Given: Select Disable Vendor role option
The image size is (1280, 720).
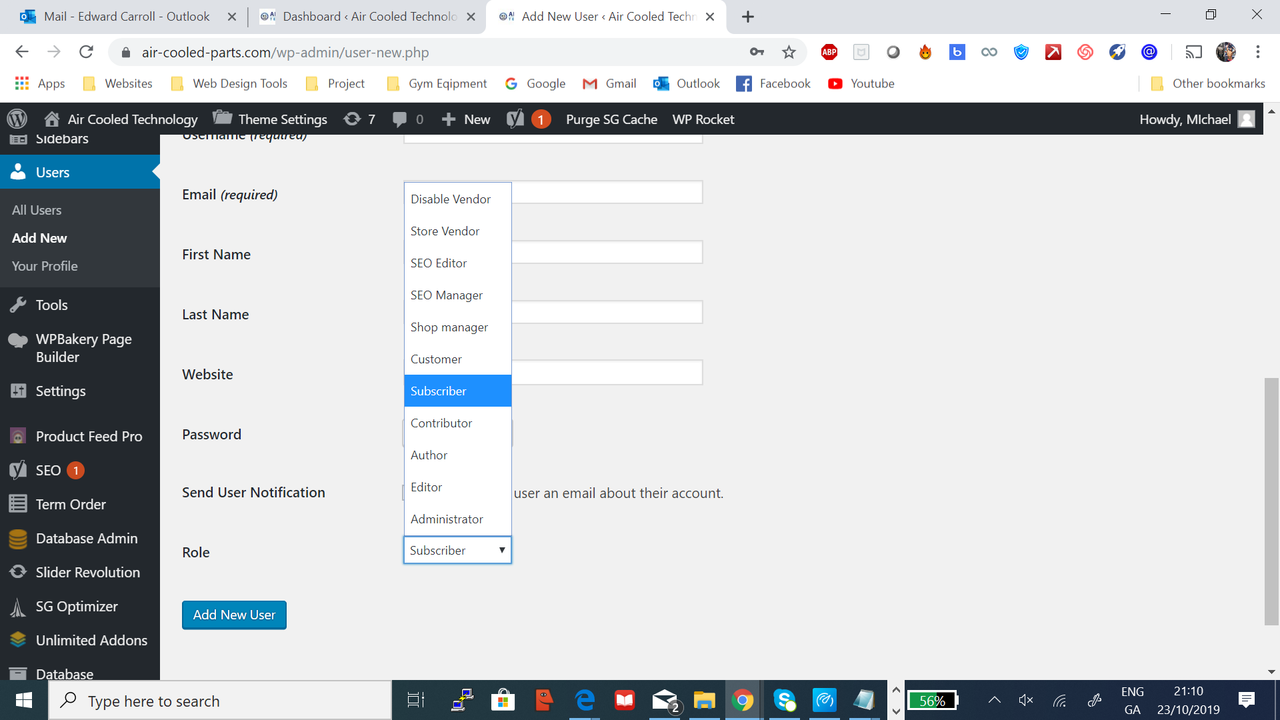Looking at the screenshot, I should click(458, 199).
